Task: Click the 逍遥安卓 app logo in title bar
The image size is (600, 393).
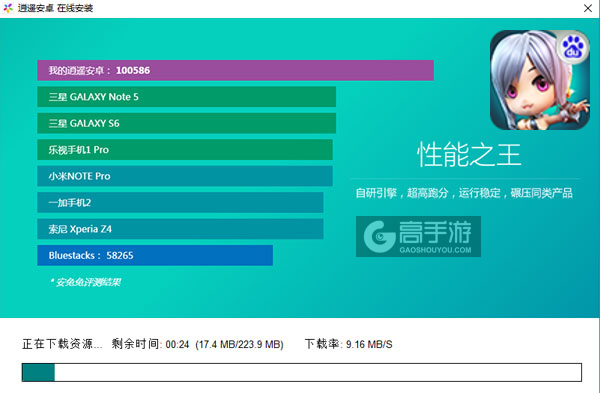Action: [8, 8]
